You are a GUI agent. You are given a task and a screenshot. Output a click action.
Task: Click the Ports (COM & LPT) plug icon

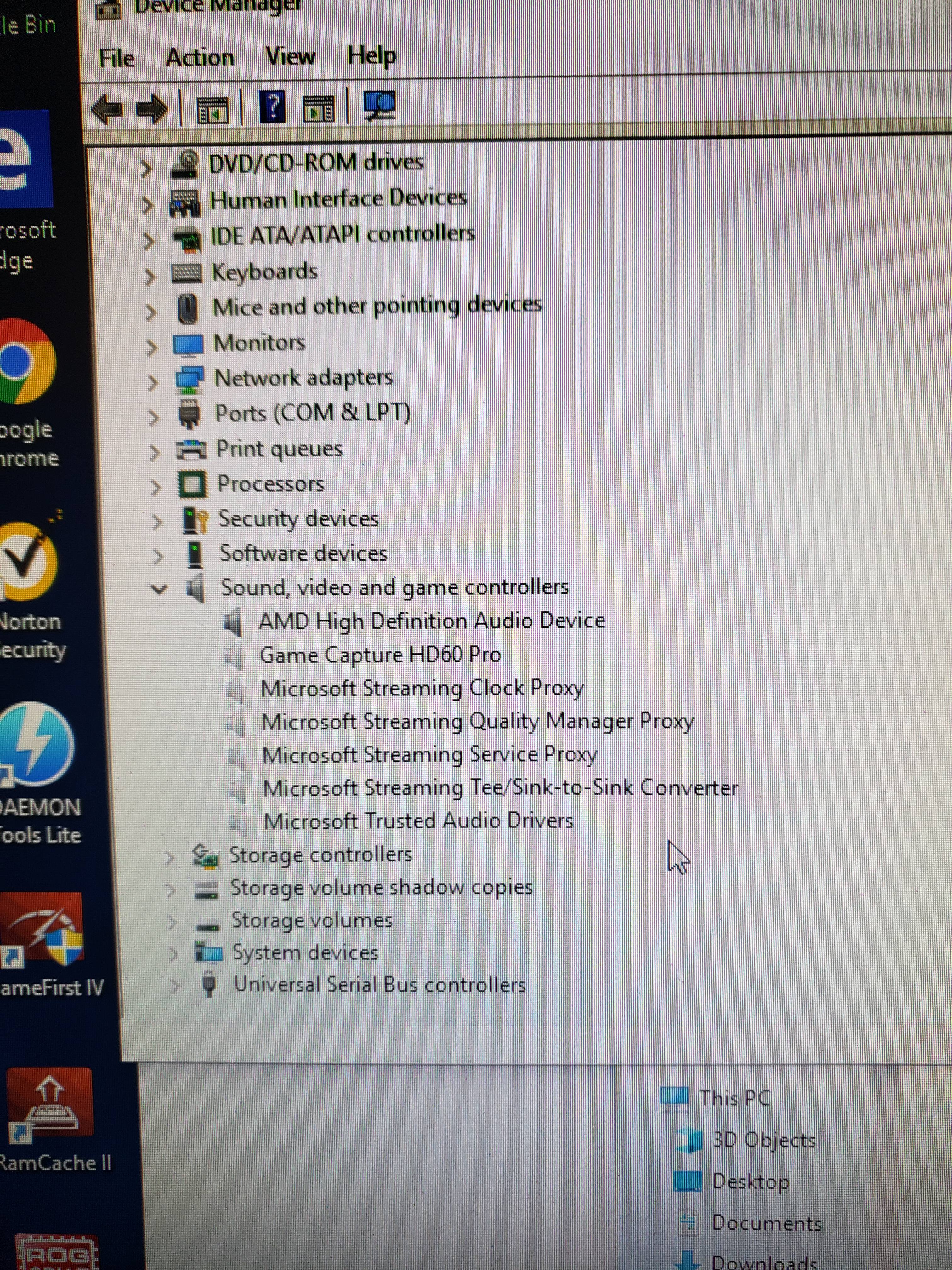190,415
